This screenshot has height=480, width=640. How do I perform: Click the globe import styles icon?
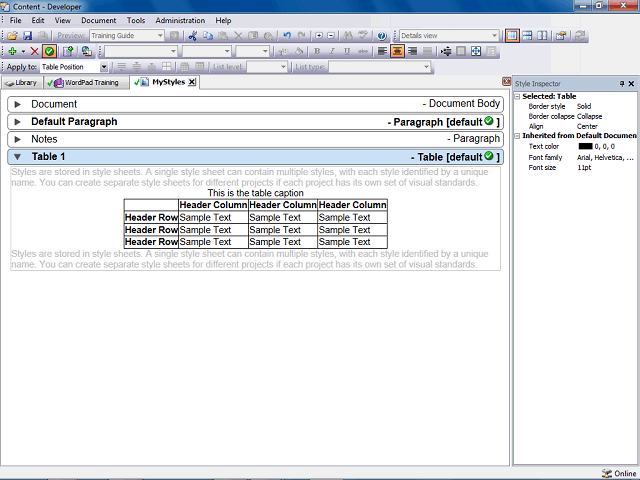tap(87, 51)
